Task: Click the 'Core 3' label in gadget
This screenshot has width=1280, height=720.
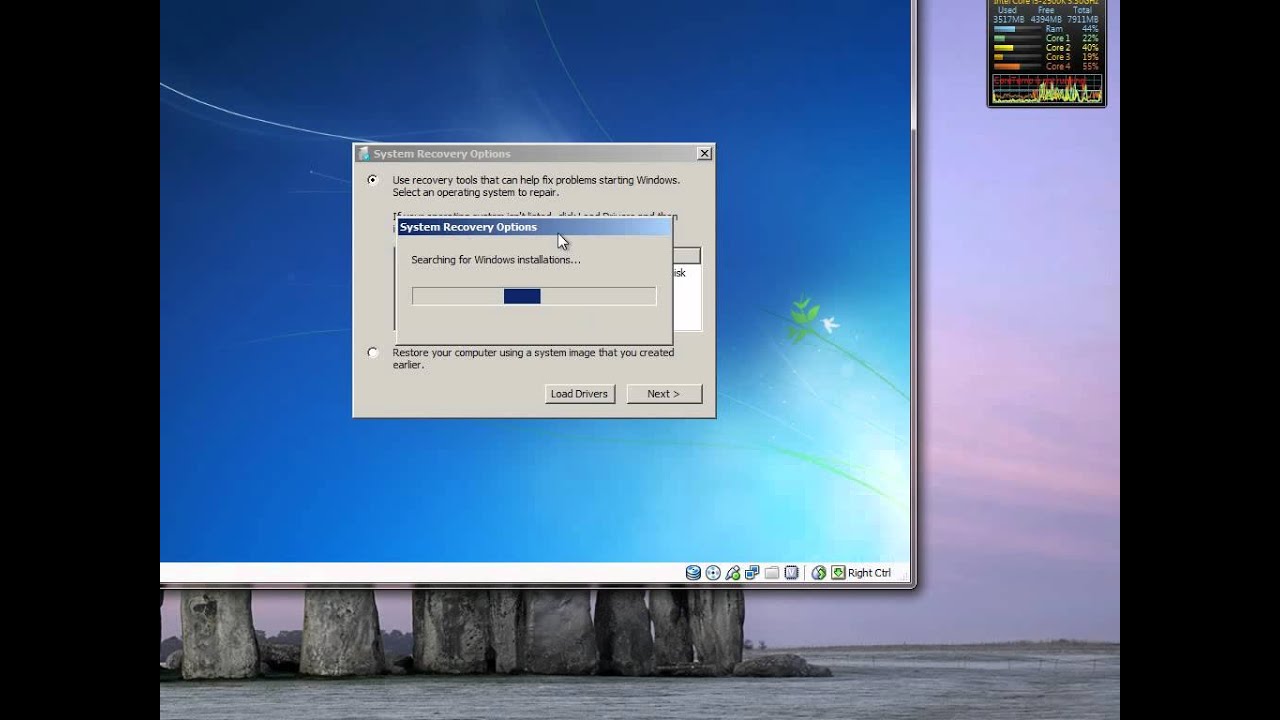Action: [1057, 58]
